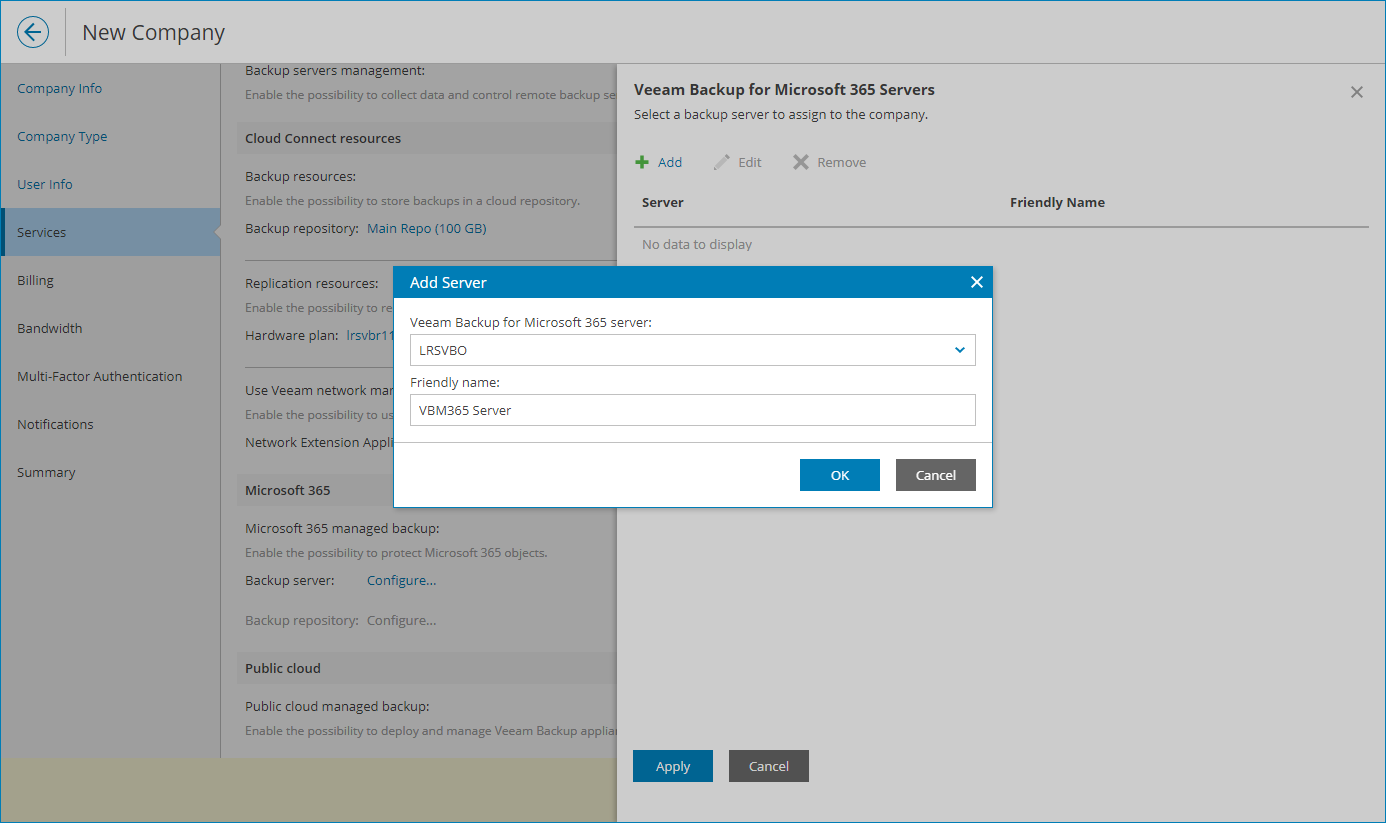1386x823 pixels.
Task: Cancel the servers panel at bottom
Action: (x=769, y=766)
